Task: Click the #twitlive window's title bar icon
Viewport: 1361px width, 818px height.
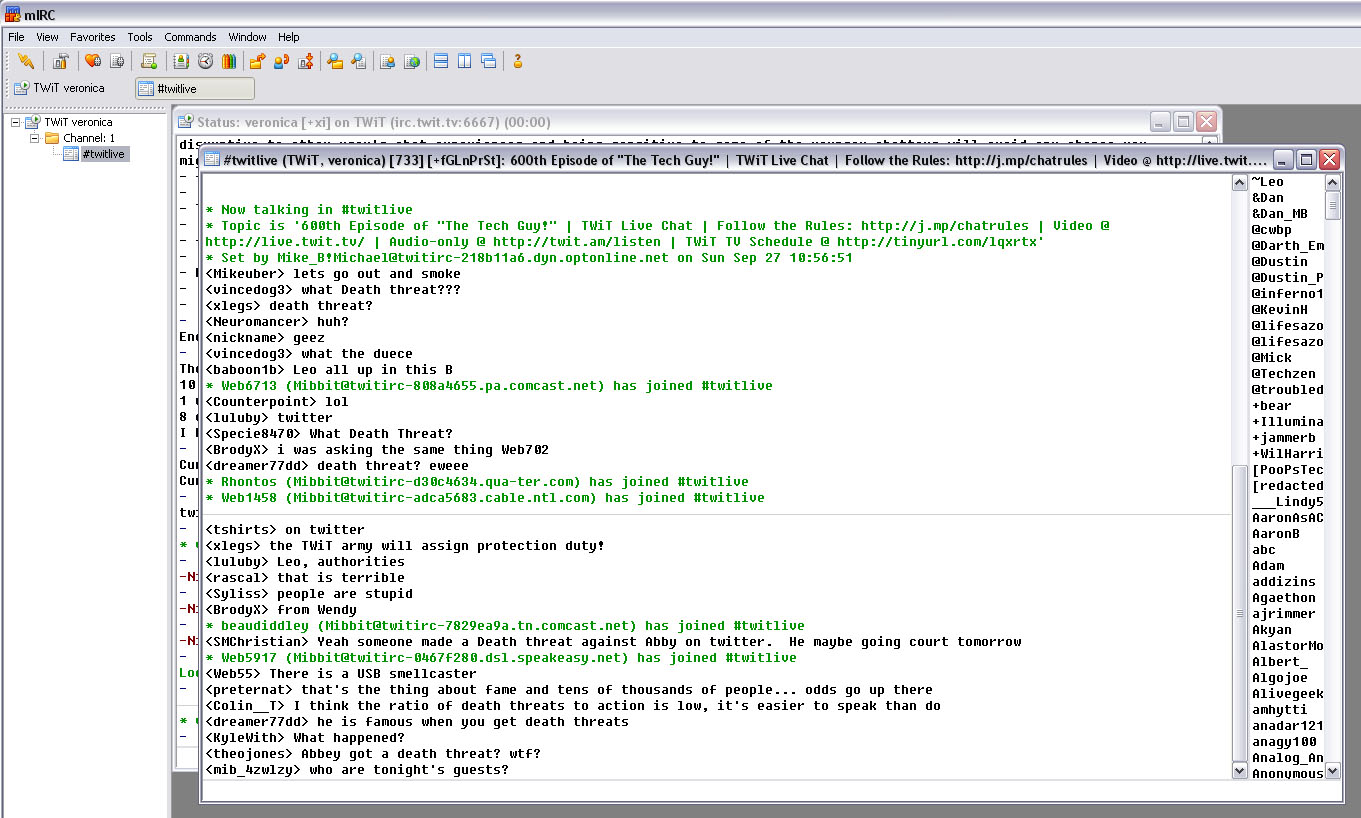Action: point(212,159)
